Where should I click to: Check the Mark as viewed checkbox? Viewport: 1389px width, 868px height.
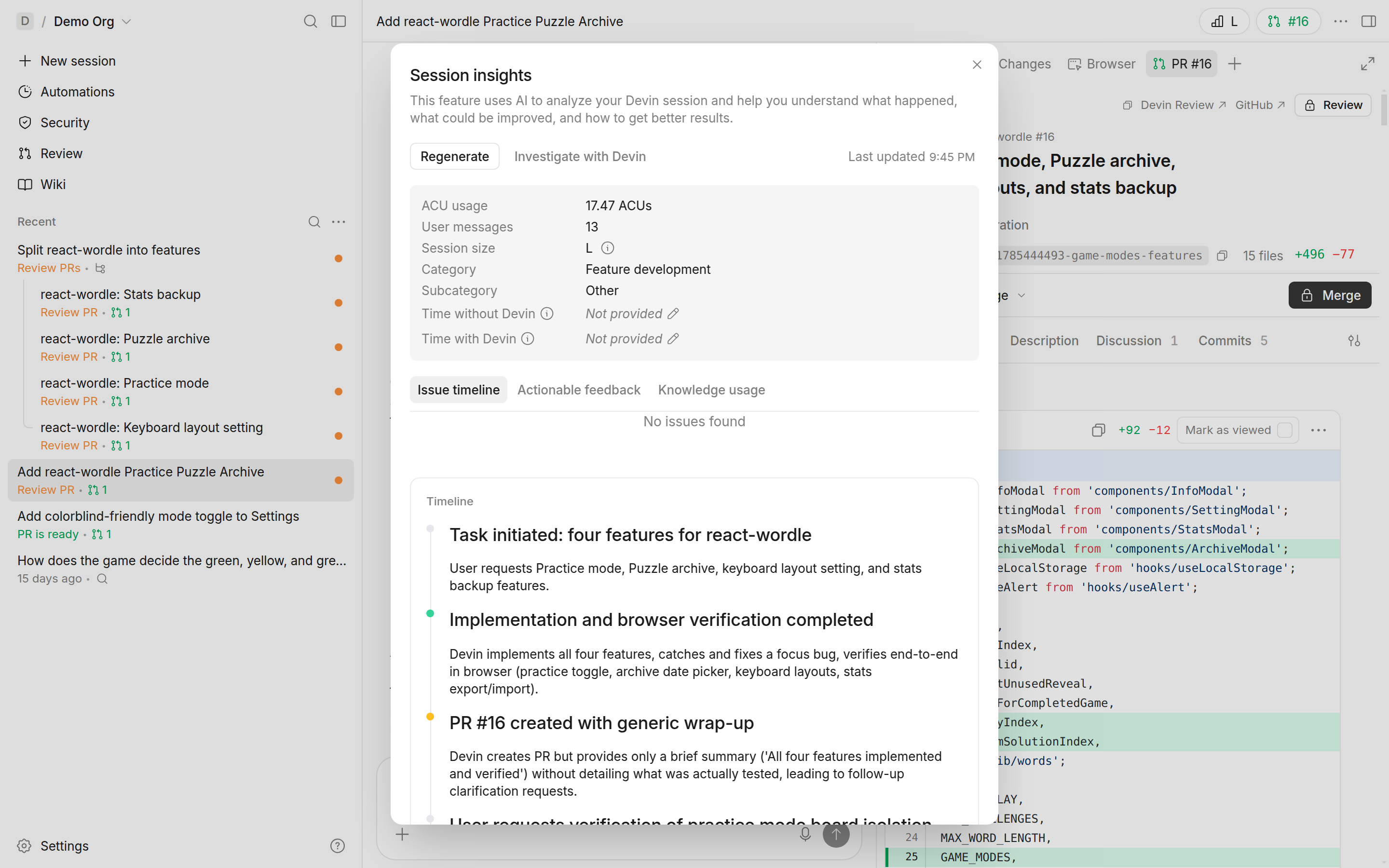(x=1284, y=430)
